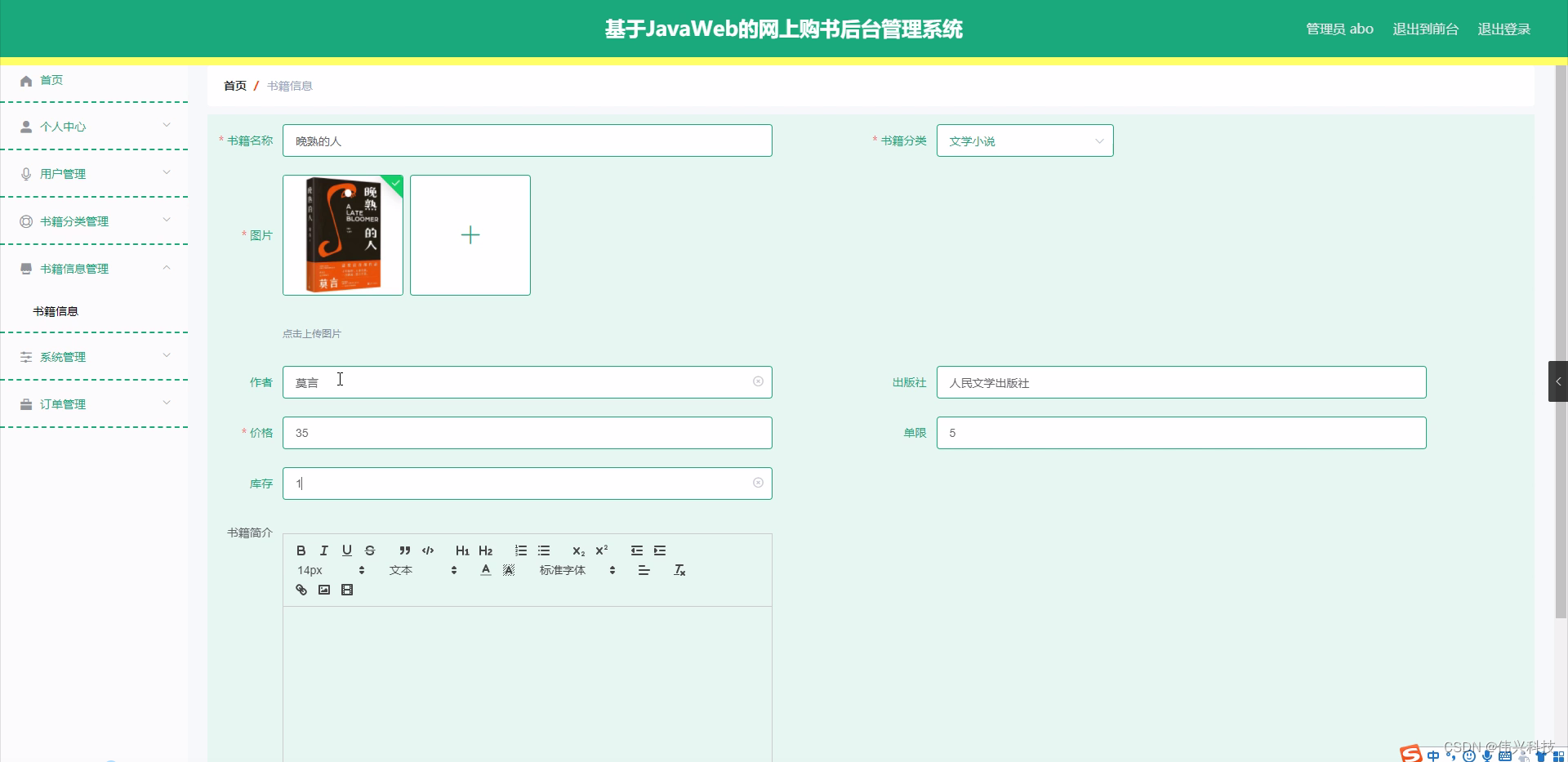Collapse the 书籍信息管理 sidebar menu
This screenshot has height=762, width=1568.
(x=94, y=269)
